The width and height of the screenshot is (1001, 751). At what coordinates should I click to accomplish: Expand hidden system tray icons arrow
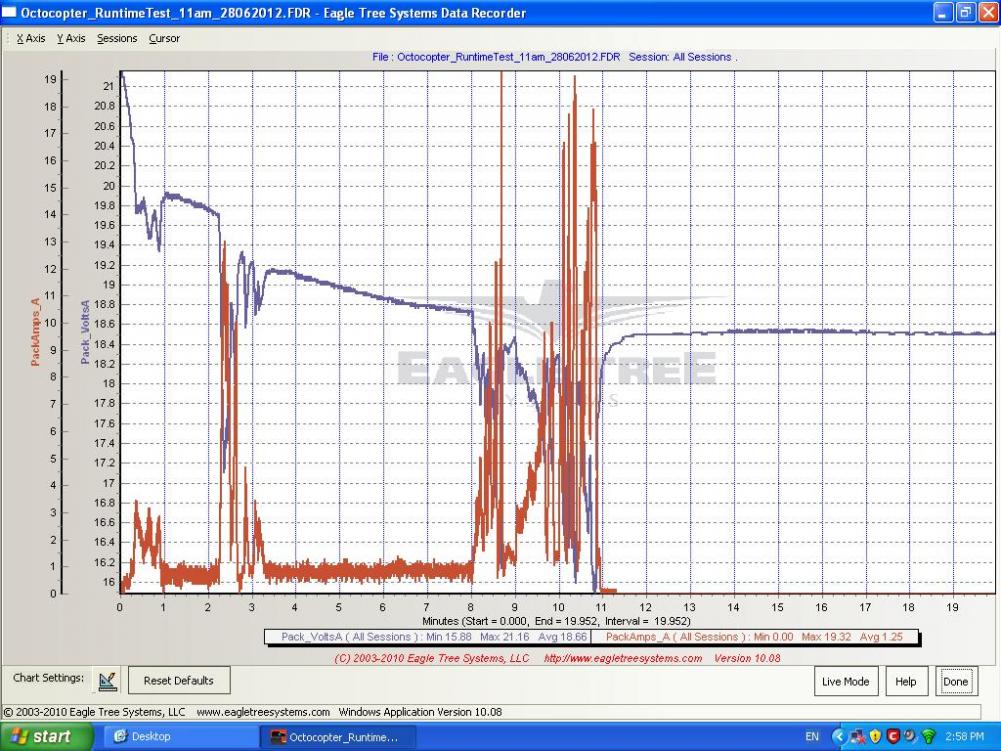tap(838, 737)
